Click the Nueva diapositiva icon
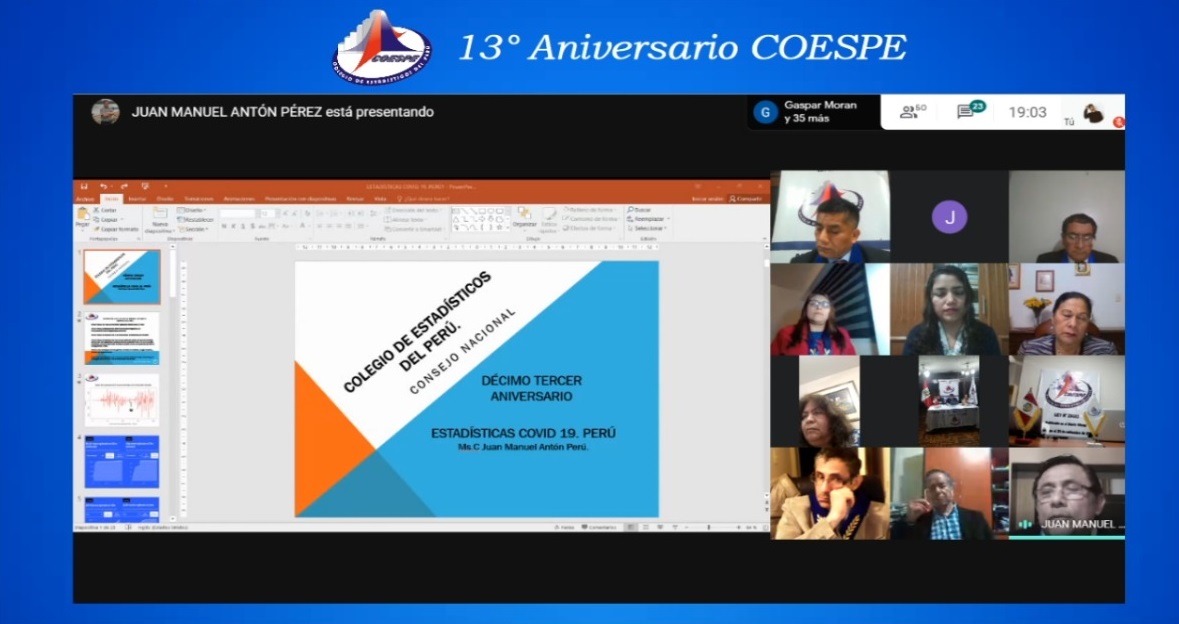 point(159,219)
